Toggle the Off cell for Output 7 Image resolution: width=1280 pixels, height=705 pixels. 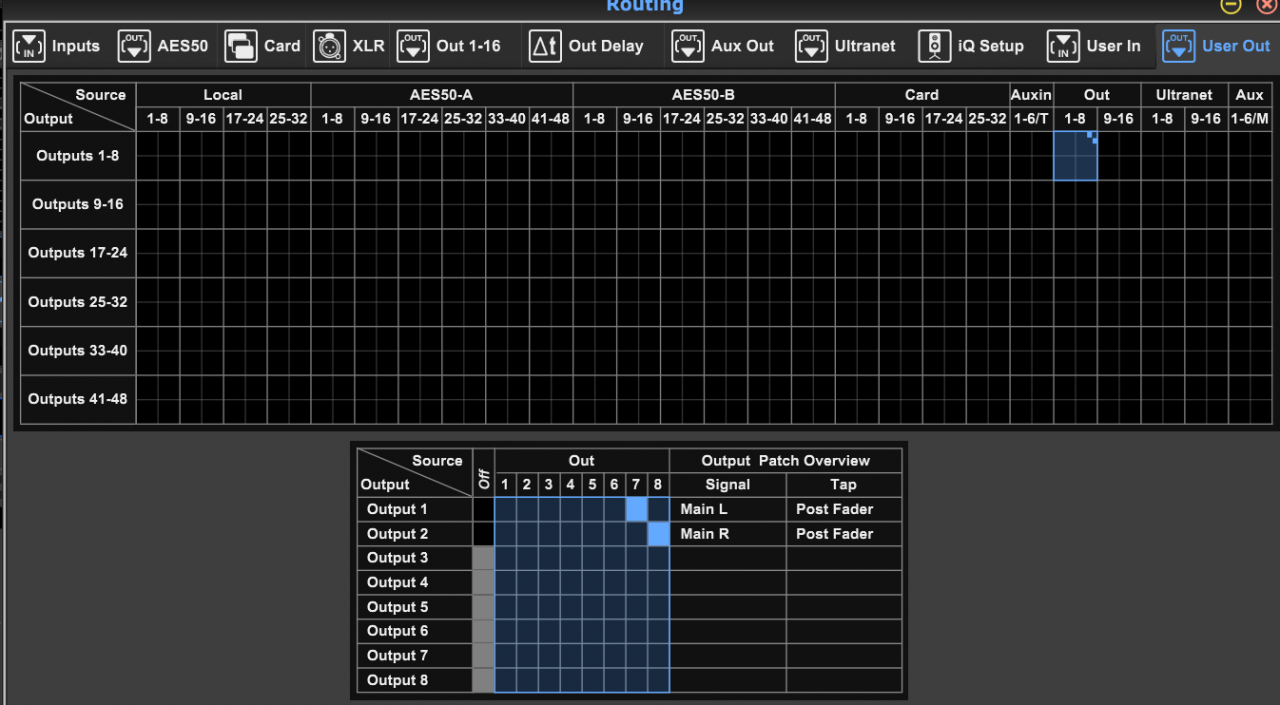(483, 656)
